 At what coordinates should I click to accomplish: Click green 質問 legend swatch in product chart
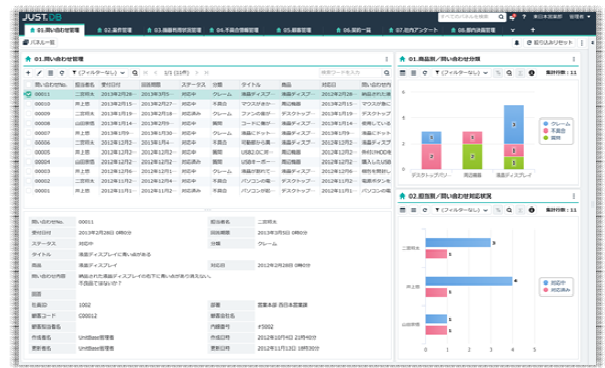point(546,138)
